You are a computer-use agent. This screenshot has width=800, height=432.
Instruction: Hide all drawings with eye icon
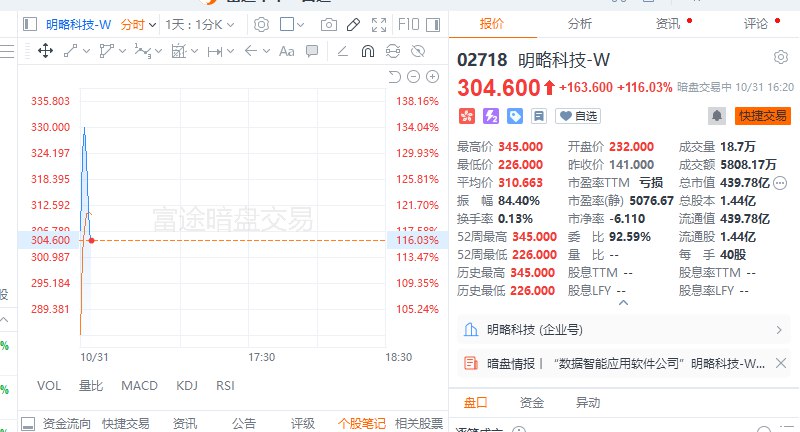click(418, 51)
